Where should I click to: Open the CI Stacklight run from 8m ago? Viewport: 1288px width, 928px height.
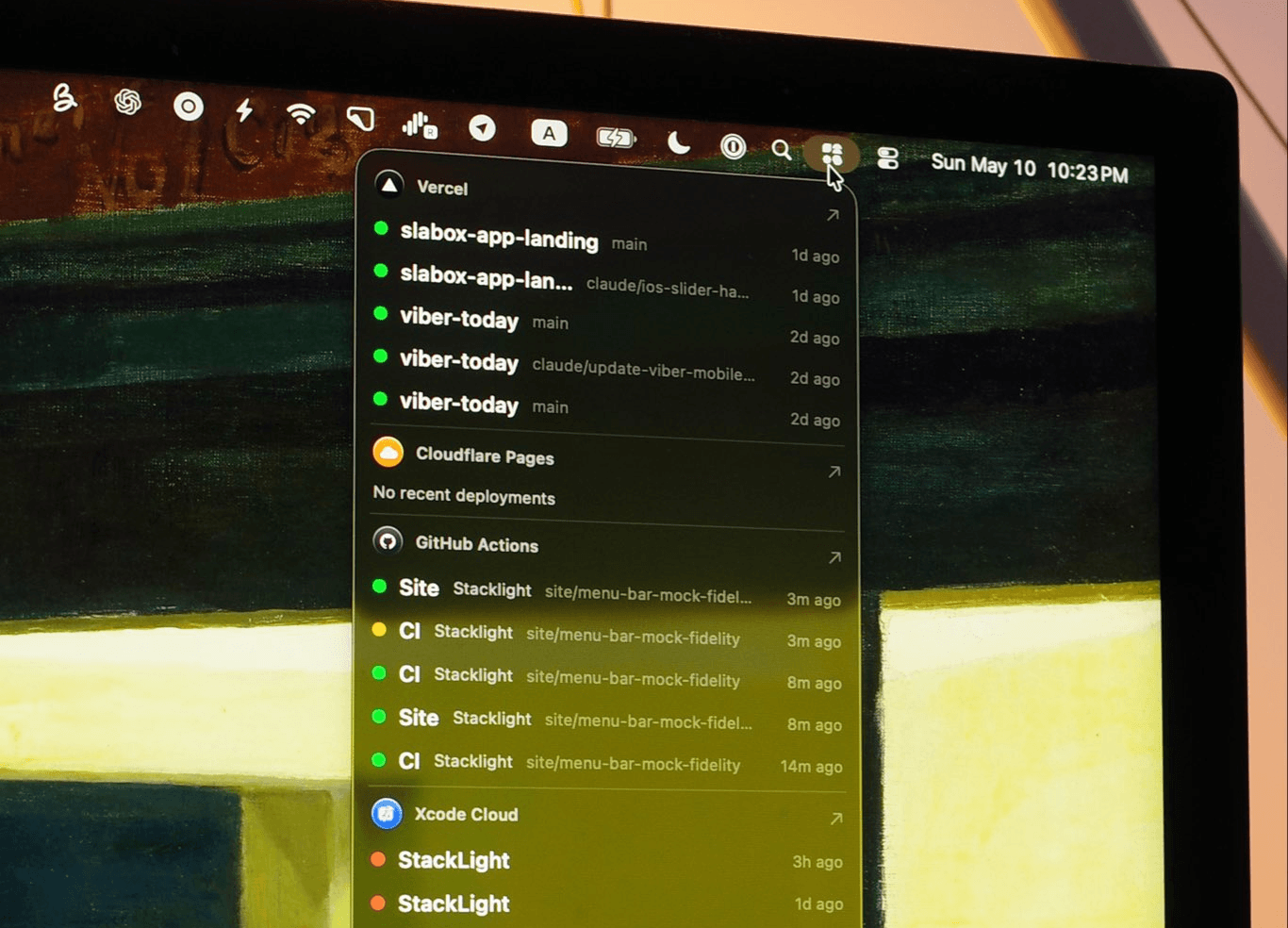point(606,678)
